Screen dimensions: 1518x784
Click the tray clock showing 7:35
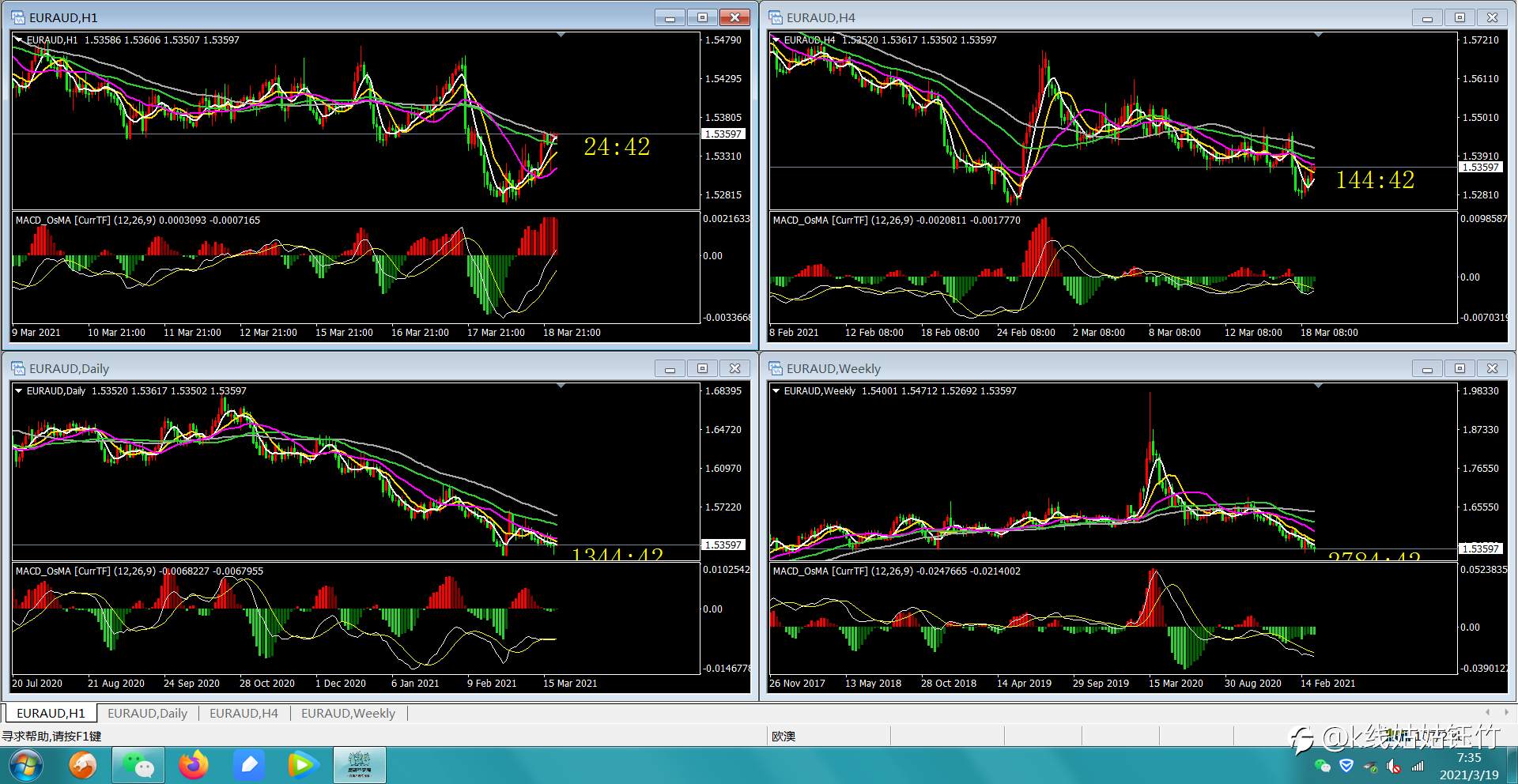click(x=1469, y=758)
